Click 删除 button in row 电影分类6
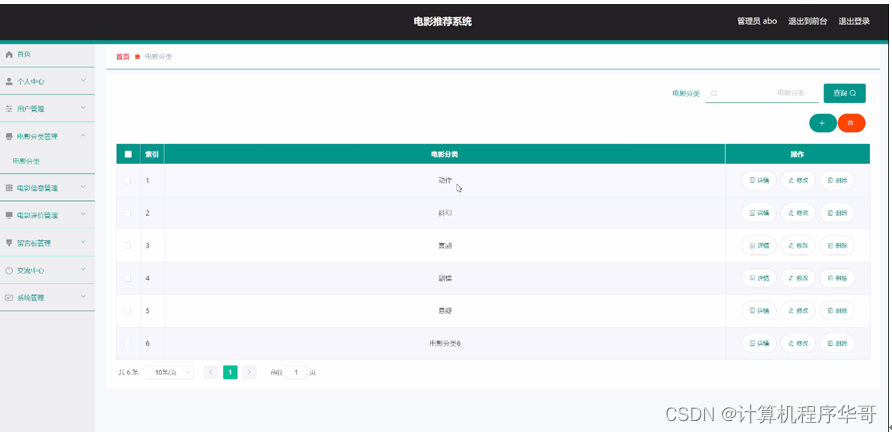The height and width of the screenshot is (433, 892). (x=837, y=344)
